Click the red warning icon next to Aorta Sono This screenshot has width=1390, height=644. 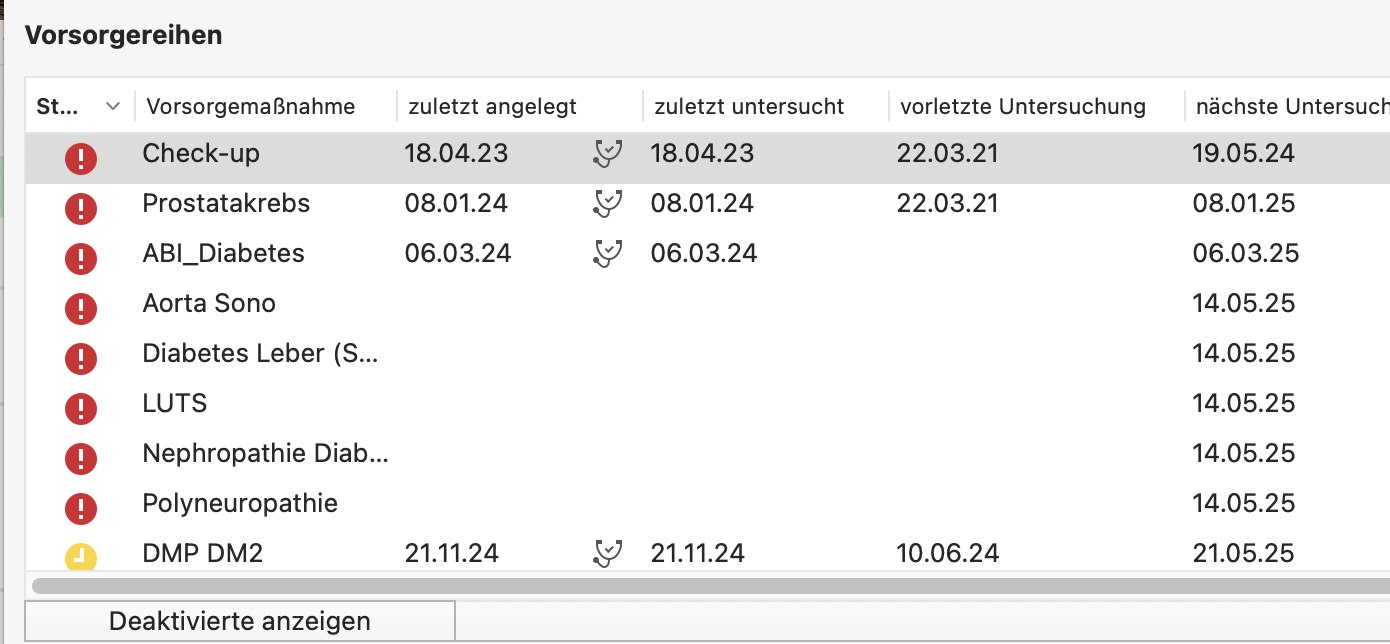tap(81, 309)
